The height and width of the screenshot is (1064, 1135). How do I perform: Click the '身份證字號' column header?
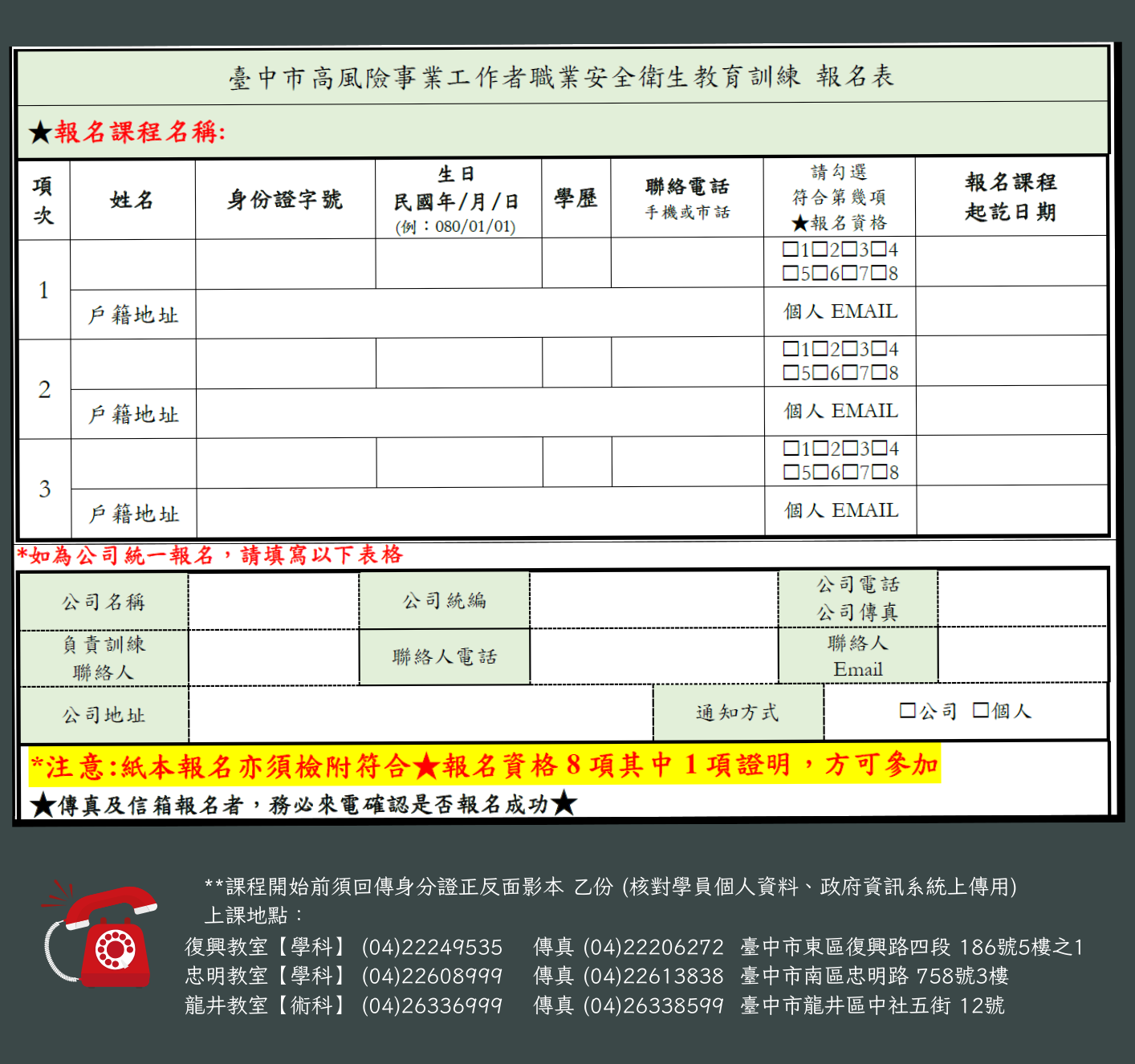[285, 200]
